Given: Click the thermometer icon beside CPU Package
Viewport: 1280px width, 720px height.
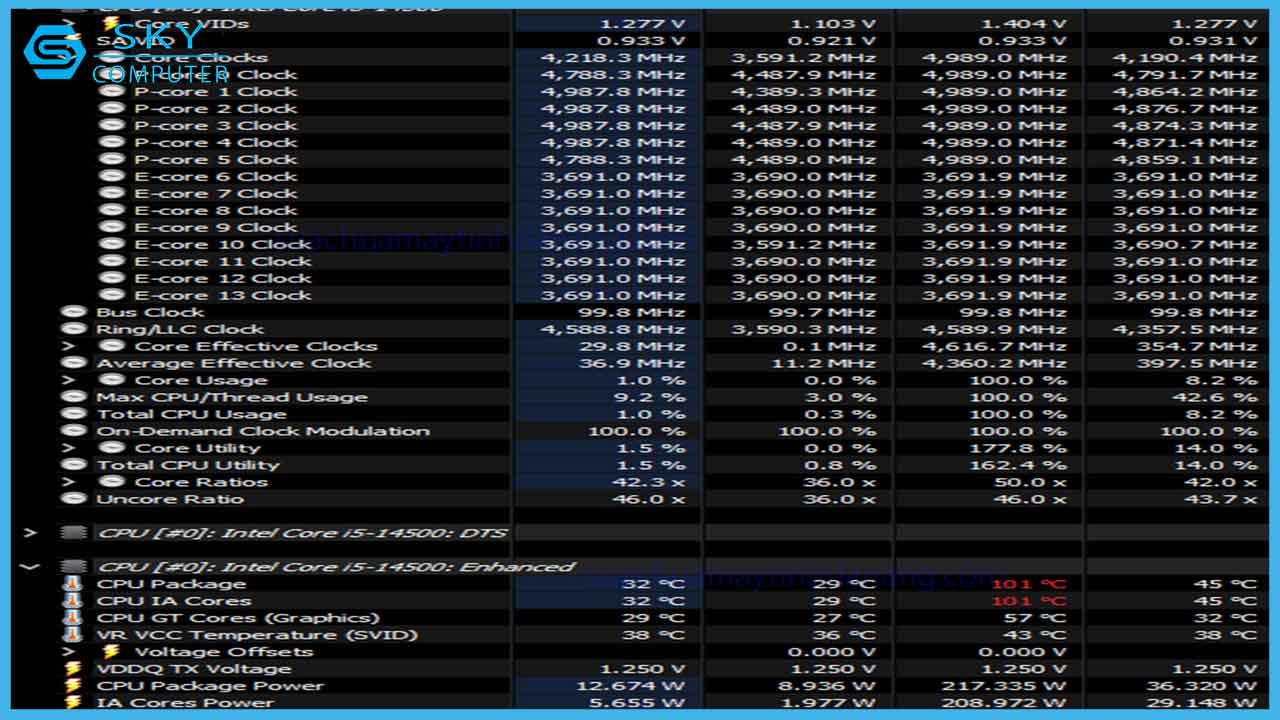Looking at the screenshot, I should point(70,583).
